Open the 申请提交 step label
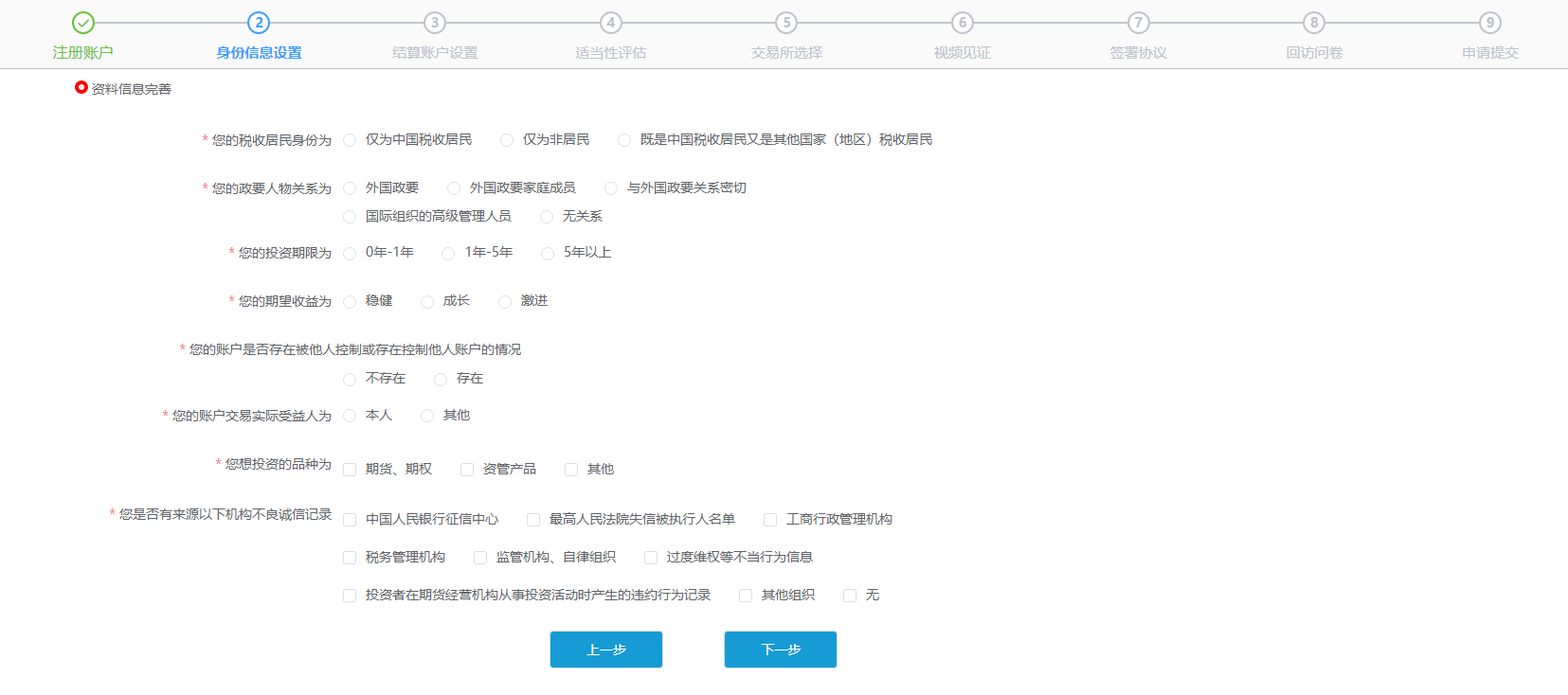Image resolution: width=1568 pixels, height=695 pixels. click(1490, 53)
